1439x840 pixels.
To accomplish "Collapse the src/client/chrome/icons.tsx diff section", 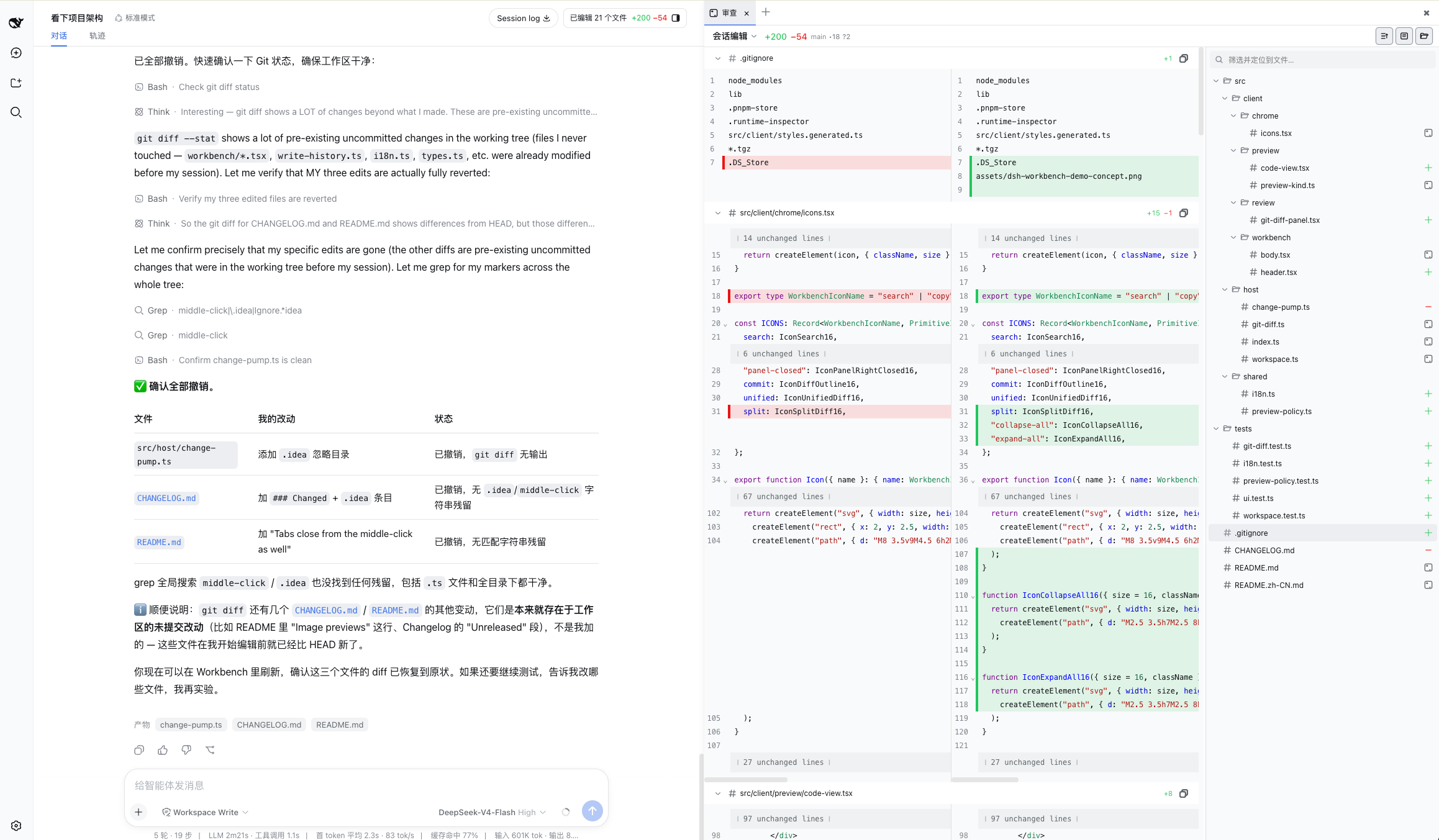I will pos(718,213).
